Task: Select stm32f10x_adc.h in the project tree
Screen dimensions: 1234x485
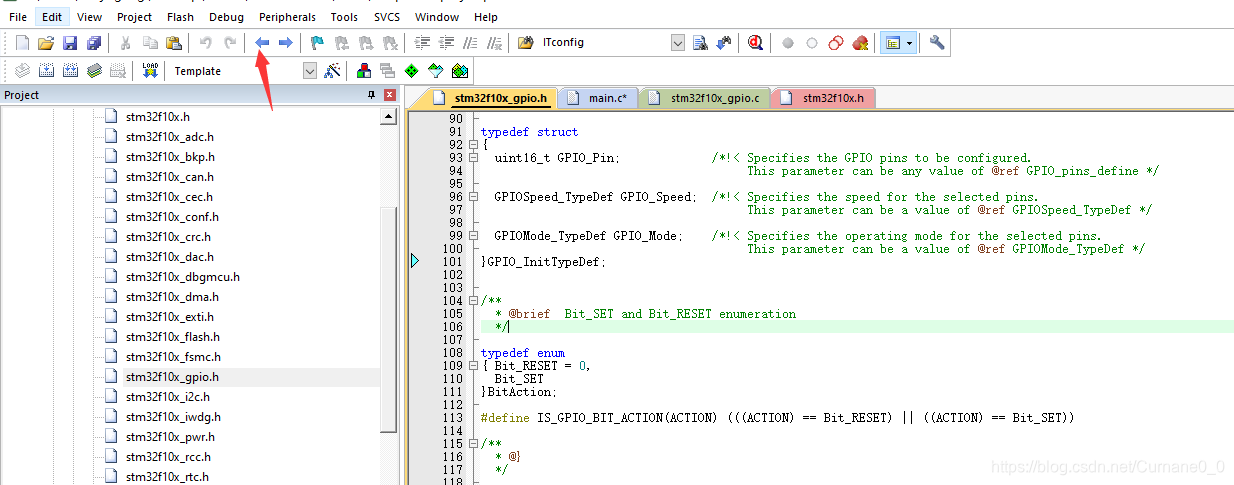Action: 170,137
